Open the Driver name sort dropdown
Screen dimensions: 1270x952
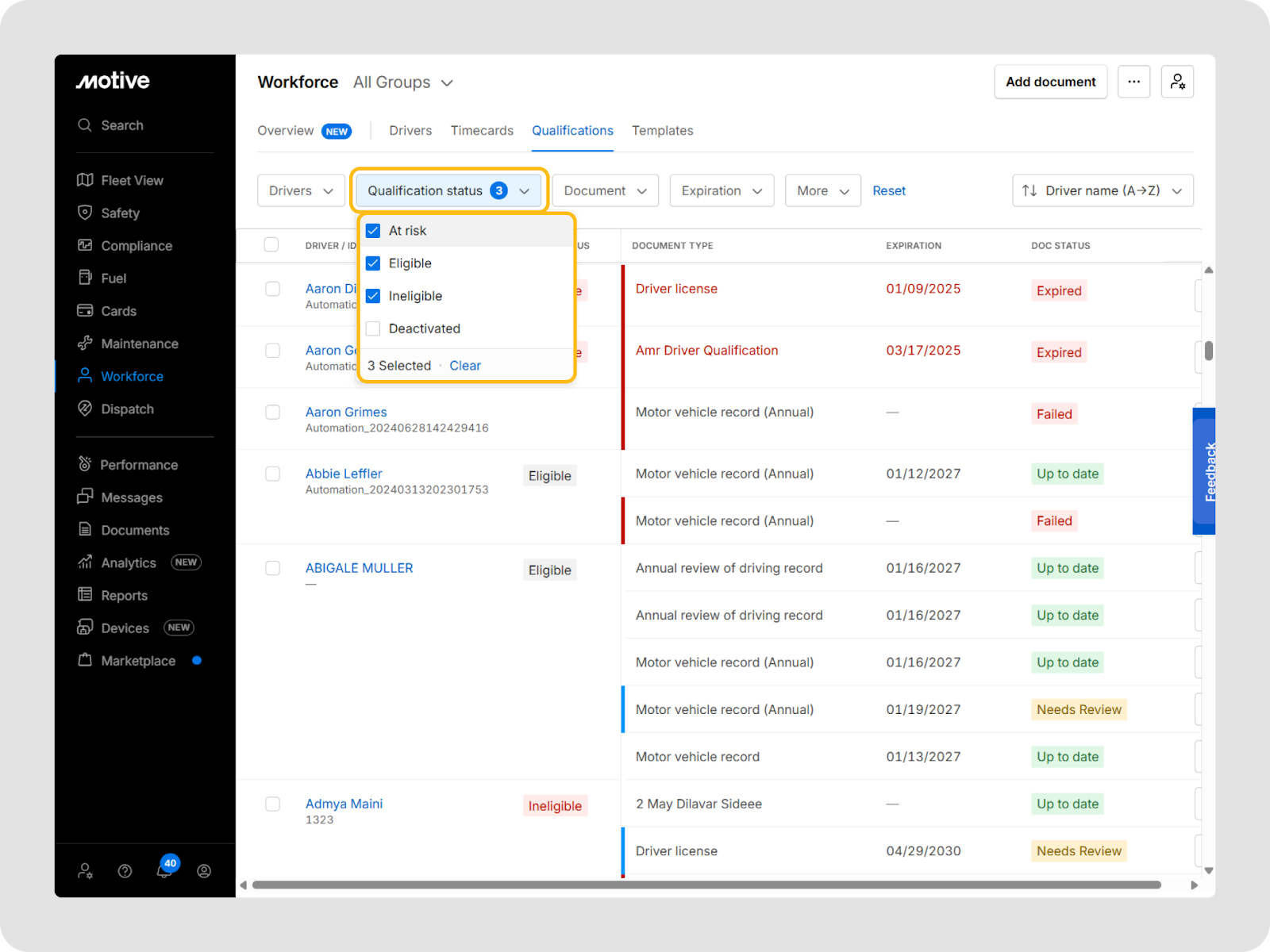(x=1102, y=191)
